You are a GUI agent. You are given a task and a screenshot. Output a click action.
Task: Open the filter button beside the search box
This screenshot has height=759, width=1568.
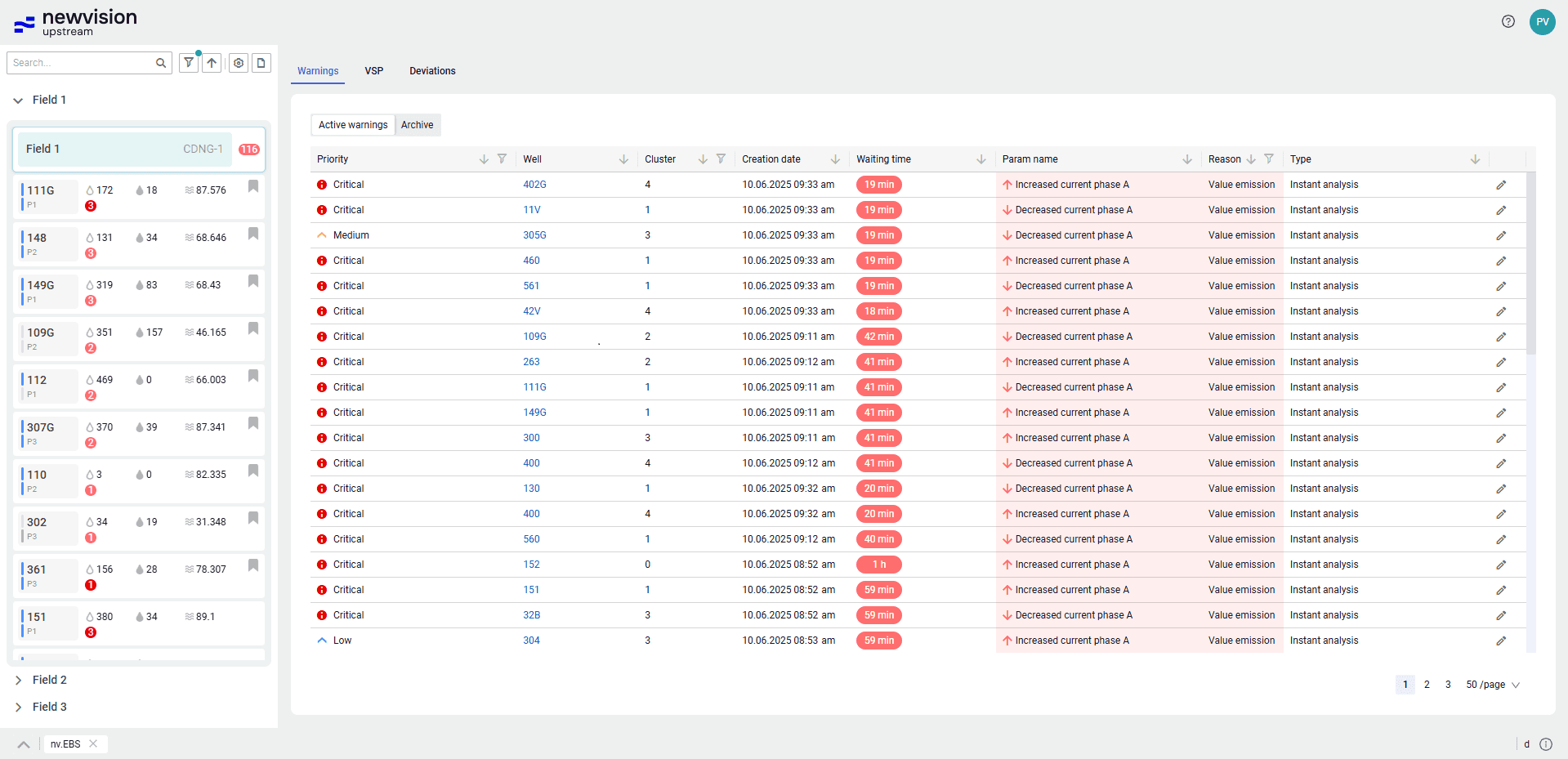click(x=189, y=63)
